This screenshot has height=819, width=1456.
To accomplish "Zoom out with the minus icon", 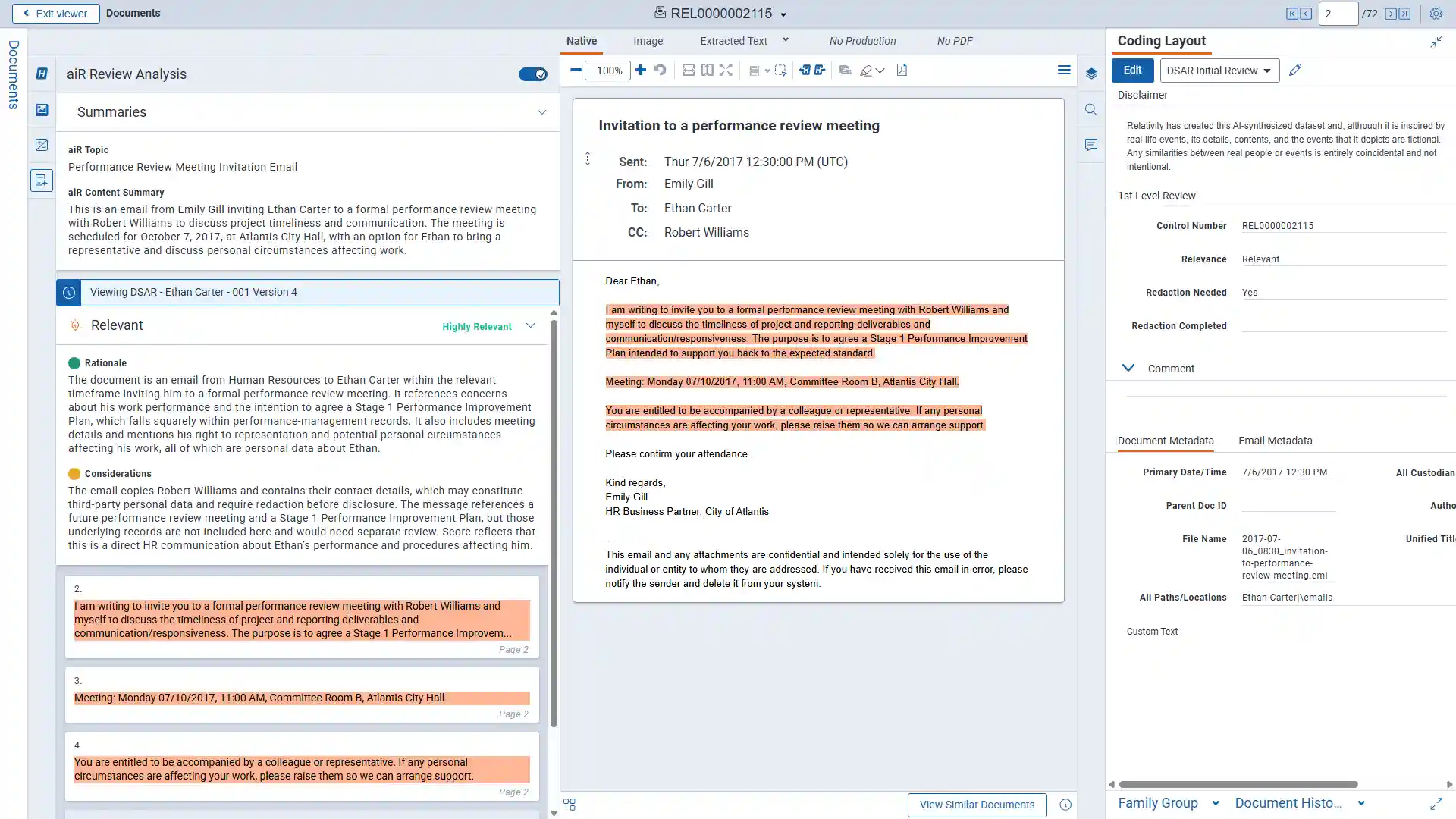I will point(576,71).
